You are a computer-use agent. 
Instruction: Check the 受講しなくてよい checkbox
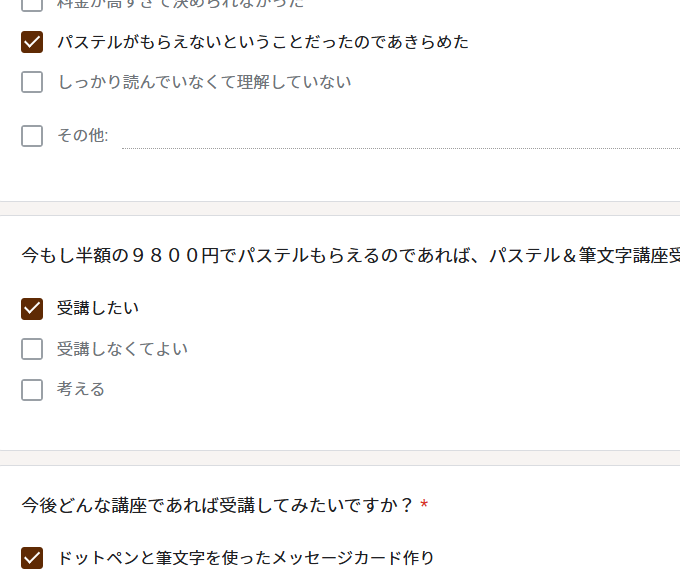point(32,349)
